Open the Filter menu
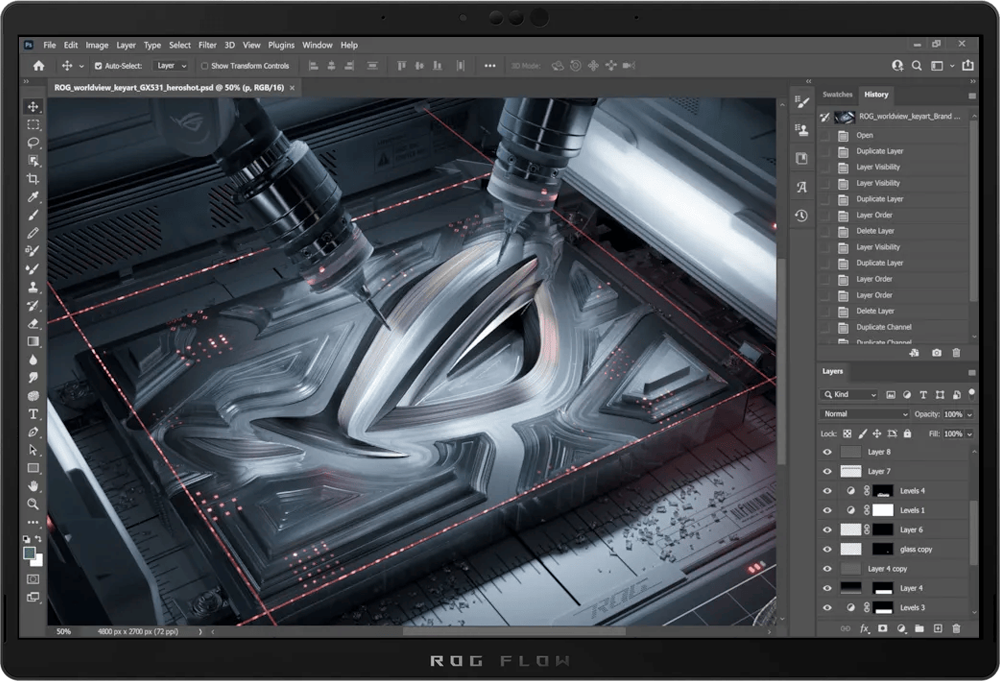The width and height of the screenshot is (1000, 682). [207, 45]
